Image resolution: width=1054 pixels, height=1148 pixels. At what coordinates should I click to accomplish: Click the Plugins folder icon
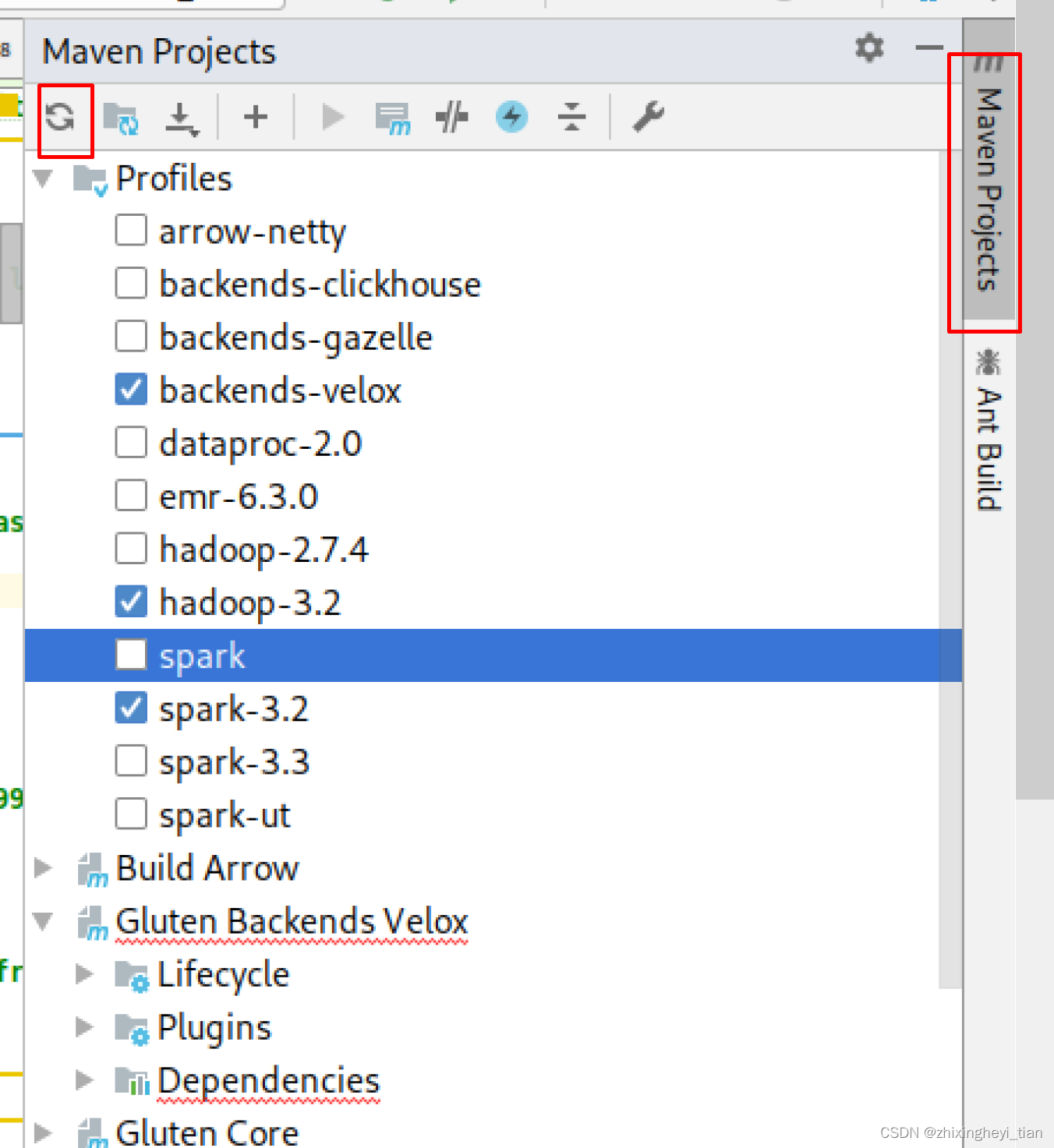tap(131, 1029)
